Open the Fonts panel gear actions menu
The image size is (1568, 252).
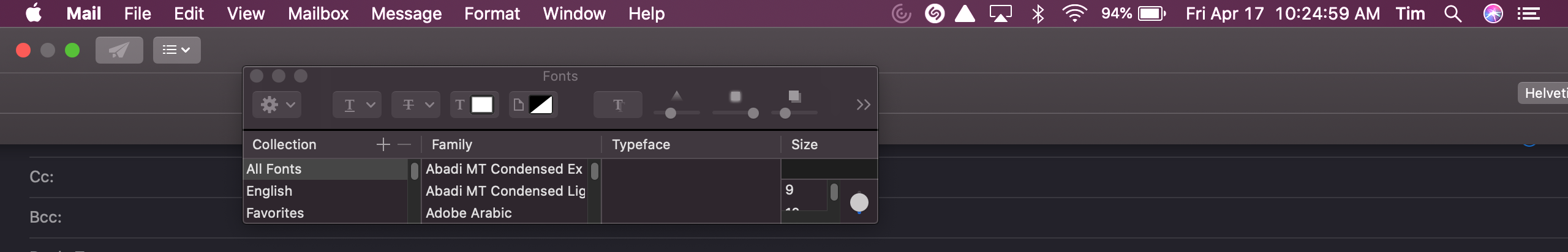[x=277, y=105]
